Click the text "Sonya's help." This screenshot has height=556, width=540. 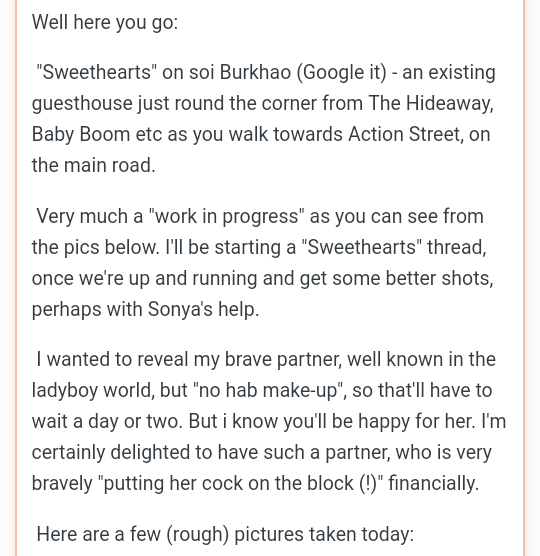[x=204, y=309]
